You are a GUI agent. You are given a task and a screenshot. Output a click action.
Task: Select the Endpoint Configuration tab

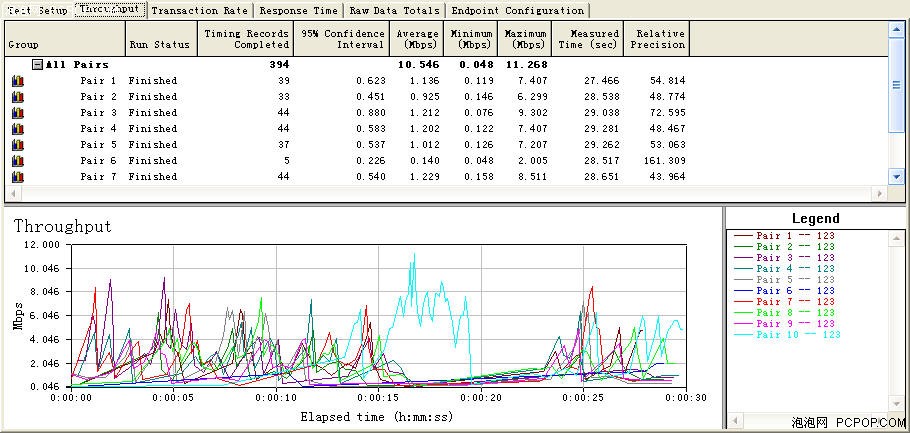coord(518,10)
